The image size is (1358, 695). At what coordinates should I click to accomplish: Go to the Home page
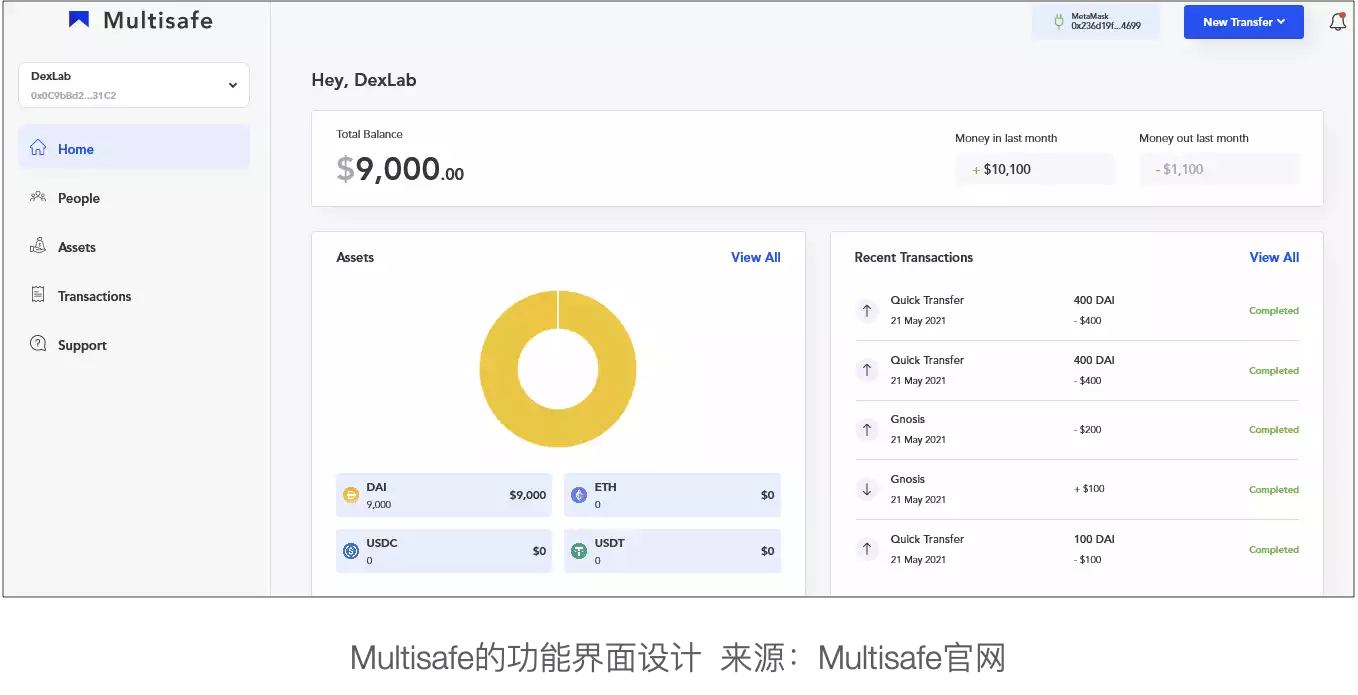[x=134, y=149]
